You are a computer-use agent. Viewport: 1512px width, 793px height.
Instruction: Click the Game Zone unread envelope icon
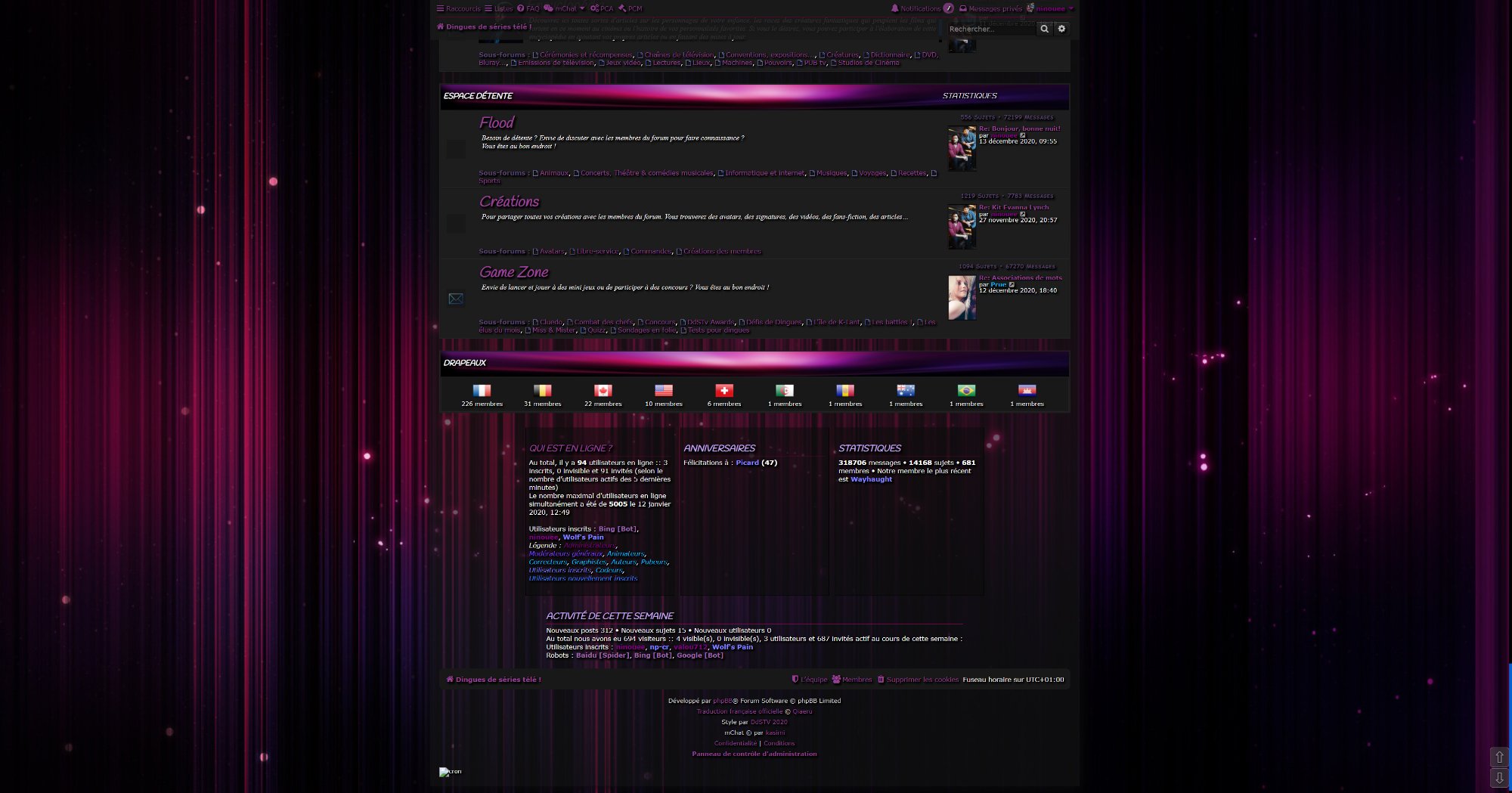click(456, 299)
